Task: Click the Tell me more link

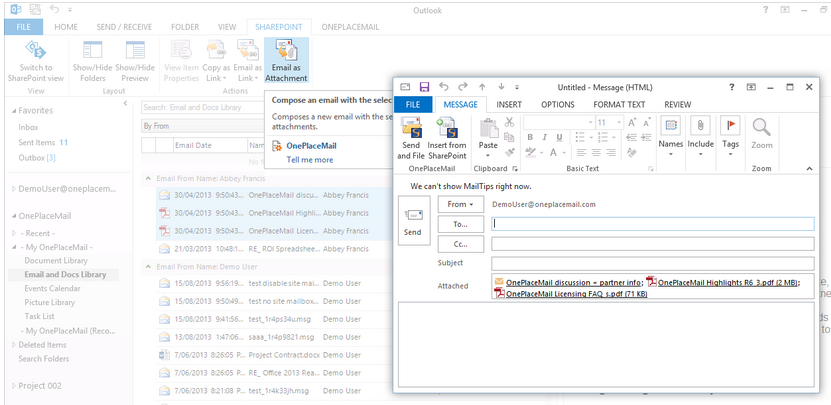Action: click(x=308, y=160)
